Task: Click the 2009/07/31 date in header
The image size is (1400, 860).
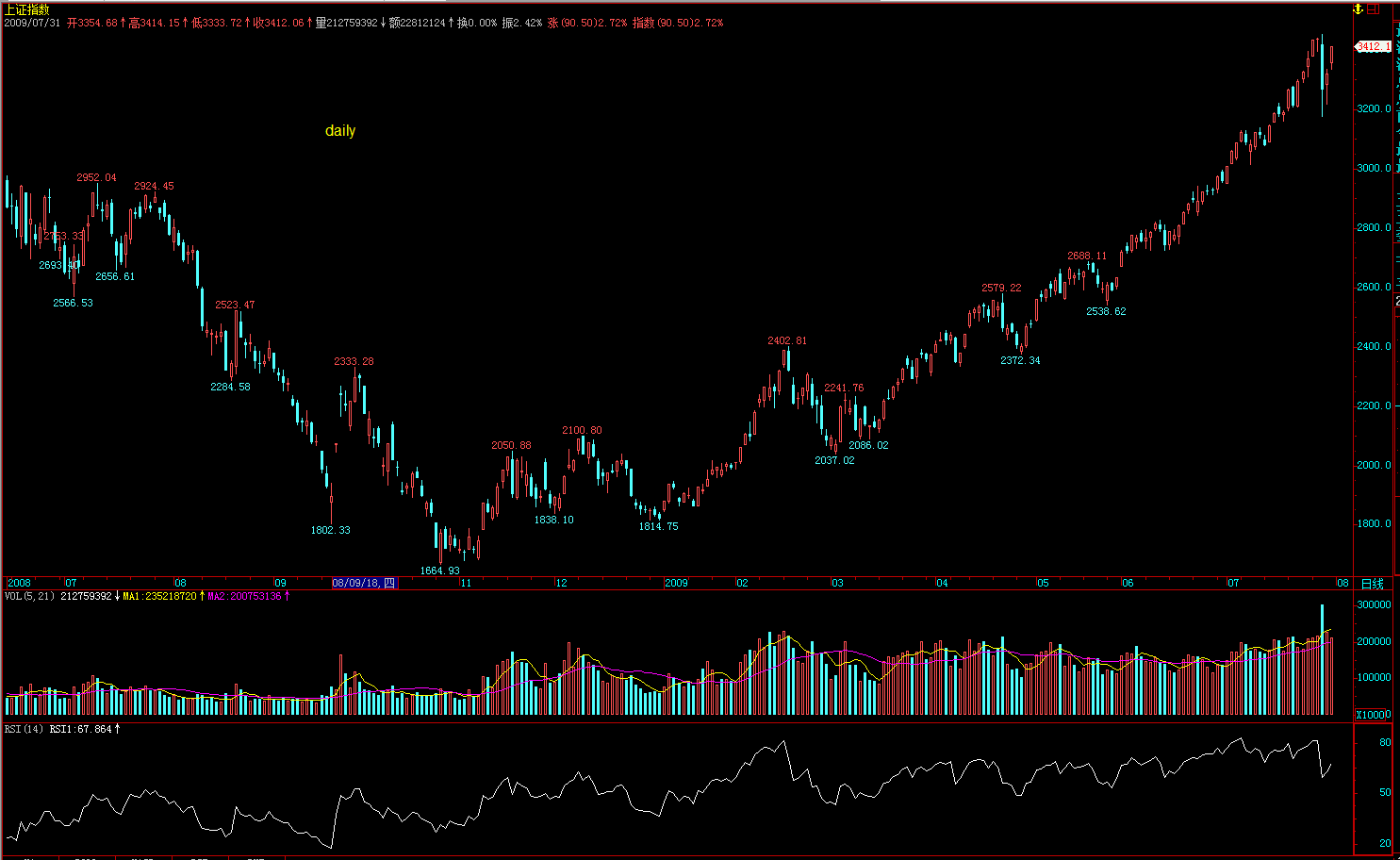Action: pos(32,23)
